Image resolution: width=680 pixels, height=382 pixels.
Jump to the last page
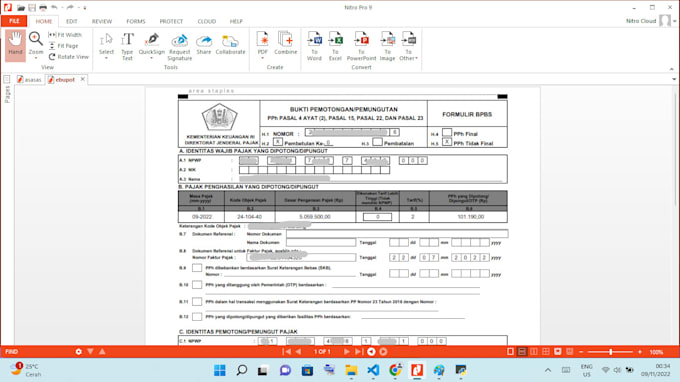(x=358, y=352)
